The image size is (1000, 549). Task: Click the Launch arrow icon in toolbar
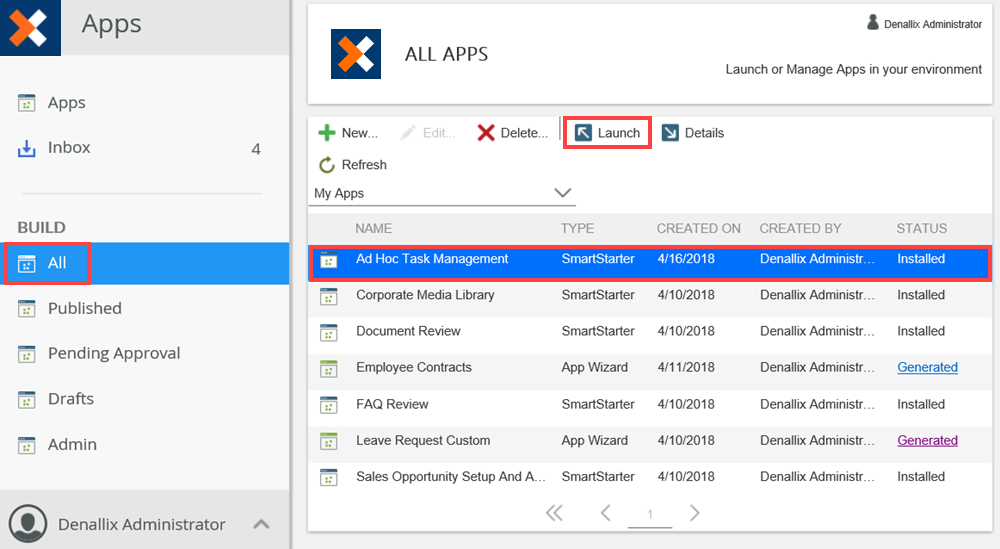pos(584,133)
